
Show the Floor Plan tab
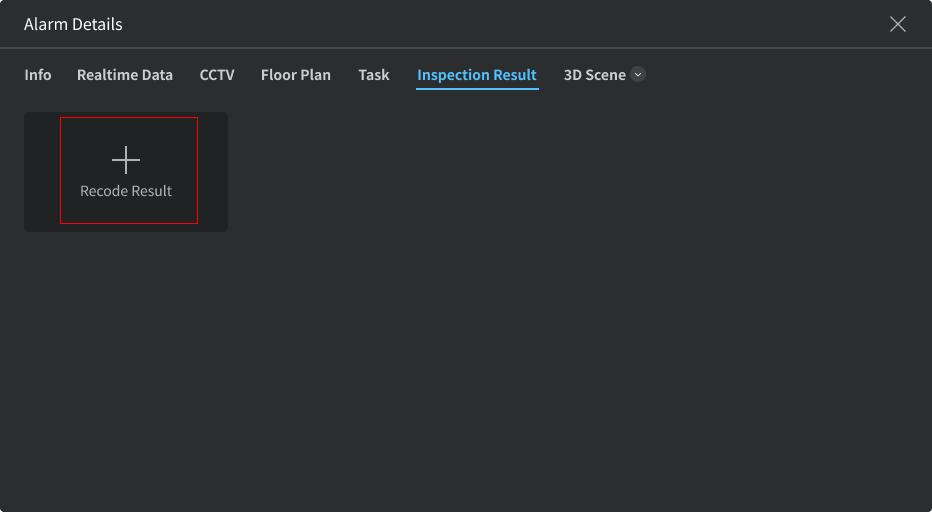pyautogui.click(x=296, y=75)
